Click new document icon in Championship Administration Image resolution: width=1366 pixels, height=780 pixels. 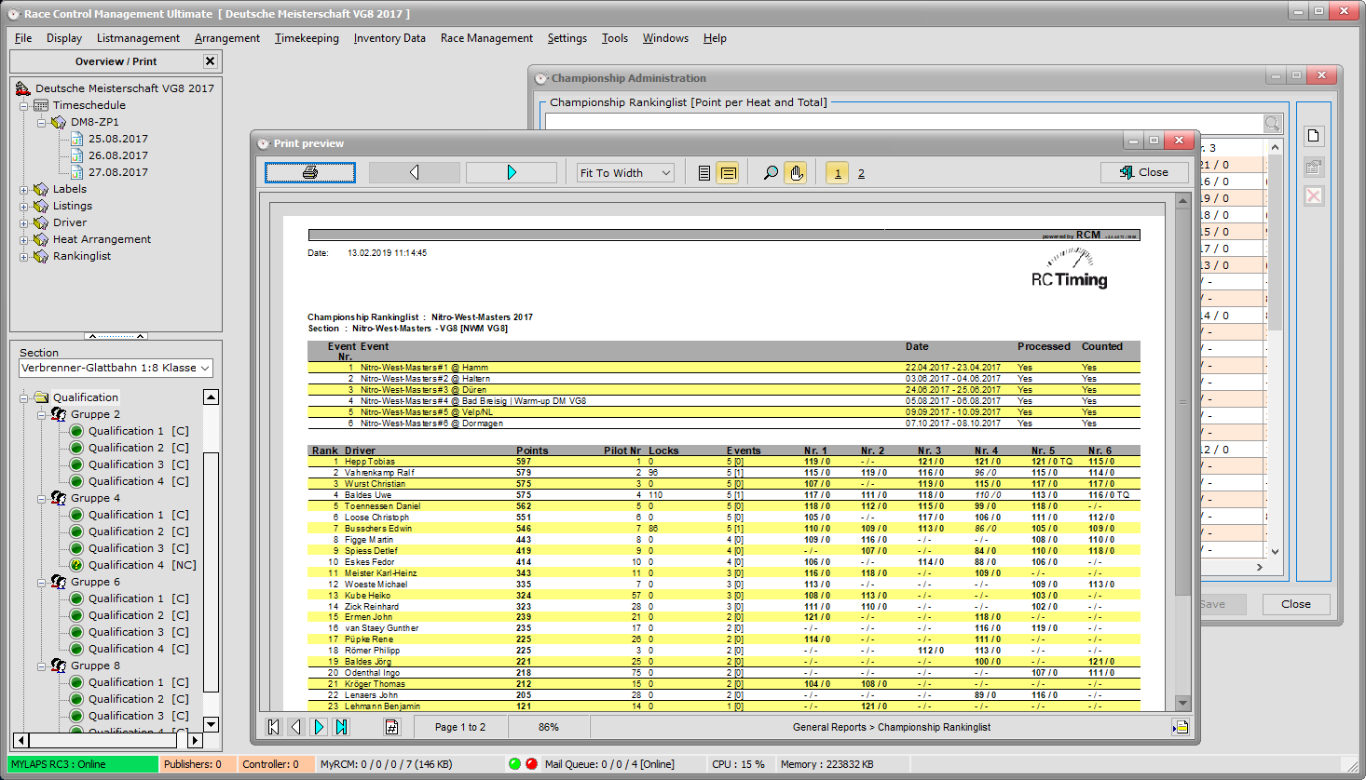(x=1313, y=136)
